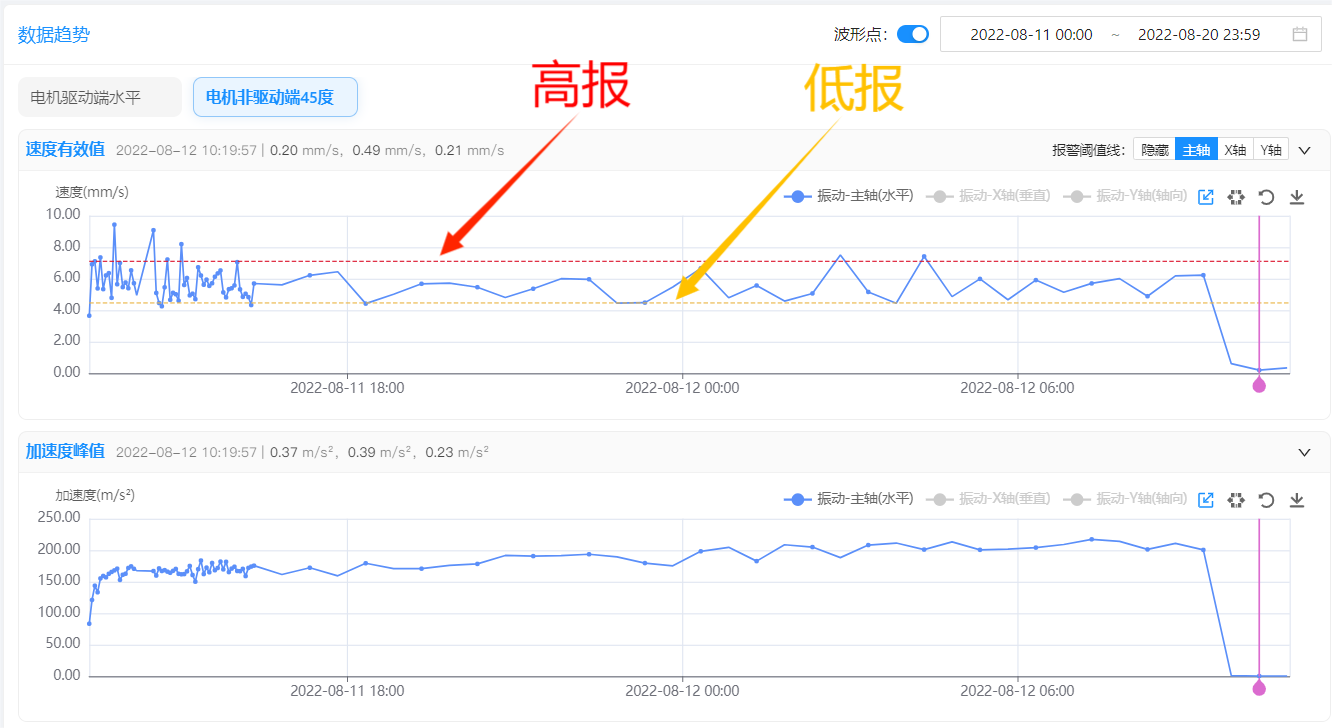Viewport: 1332px width, 728px height.
Task: Open fullscreen view of the acceleration chart
Action: tap(1205, 499)
